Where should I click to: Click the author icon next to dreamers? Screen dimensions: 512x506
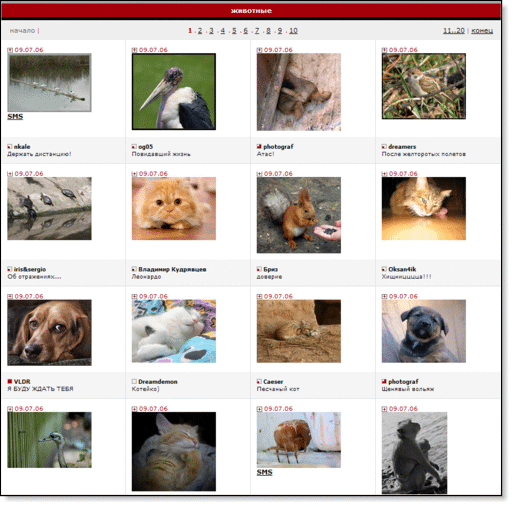tap(384, 147)
